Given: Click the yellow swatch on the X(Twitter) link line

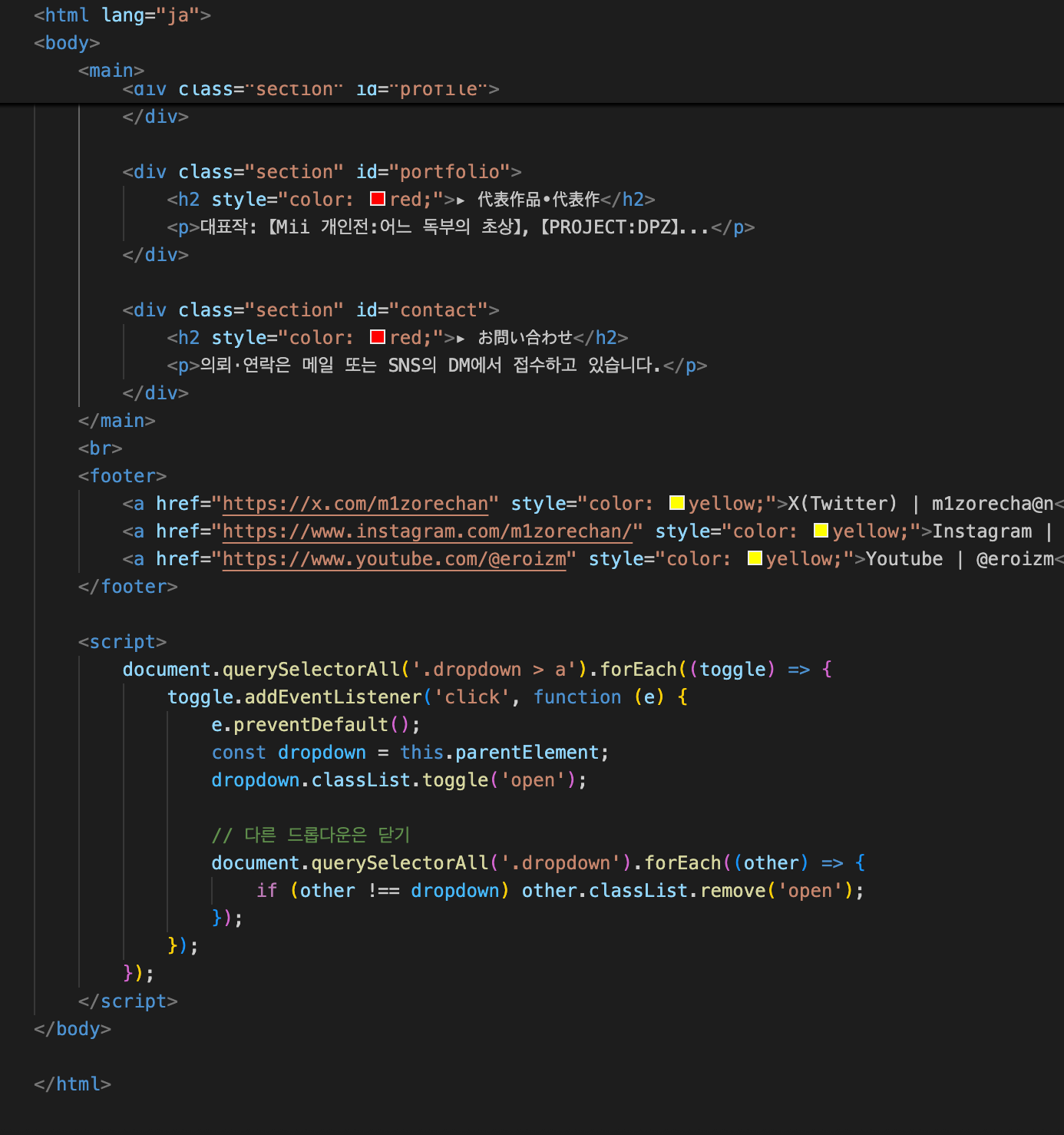Looking at the screenshot, I should [676, 503].
